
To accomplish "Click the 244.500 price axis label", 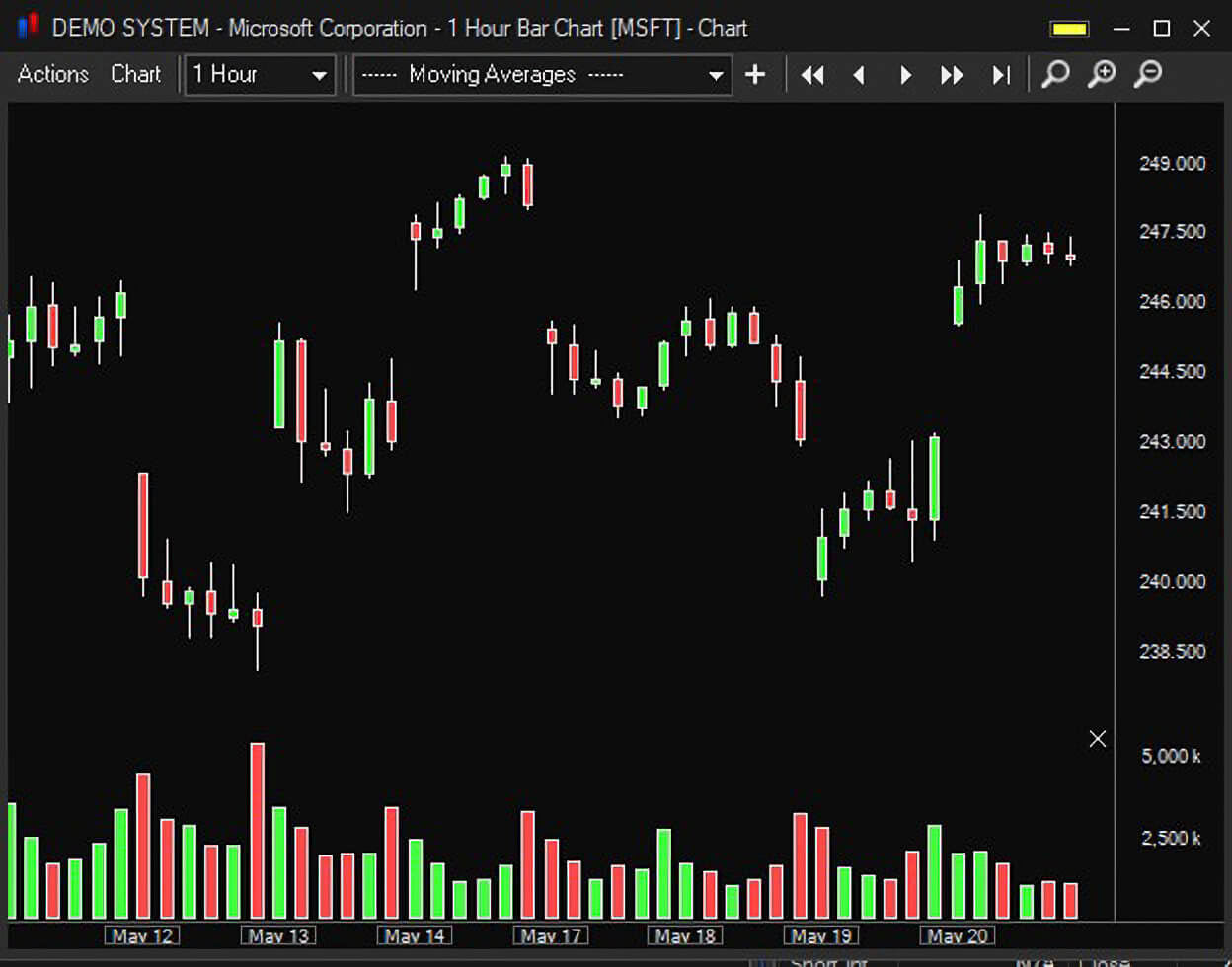I will 1172,372.
